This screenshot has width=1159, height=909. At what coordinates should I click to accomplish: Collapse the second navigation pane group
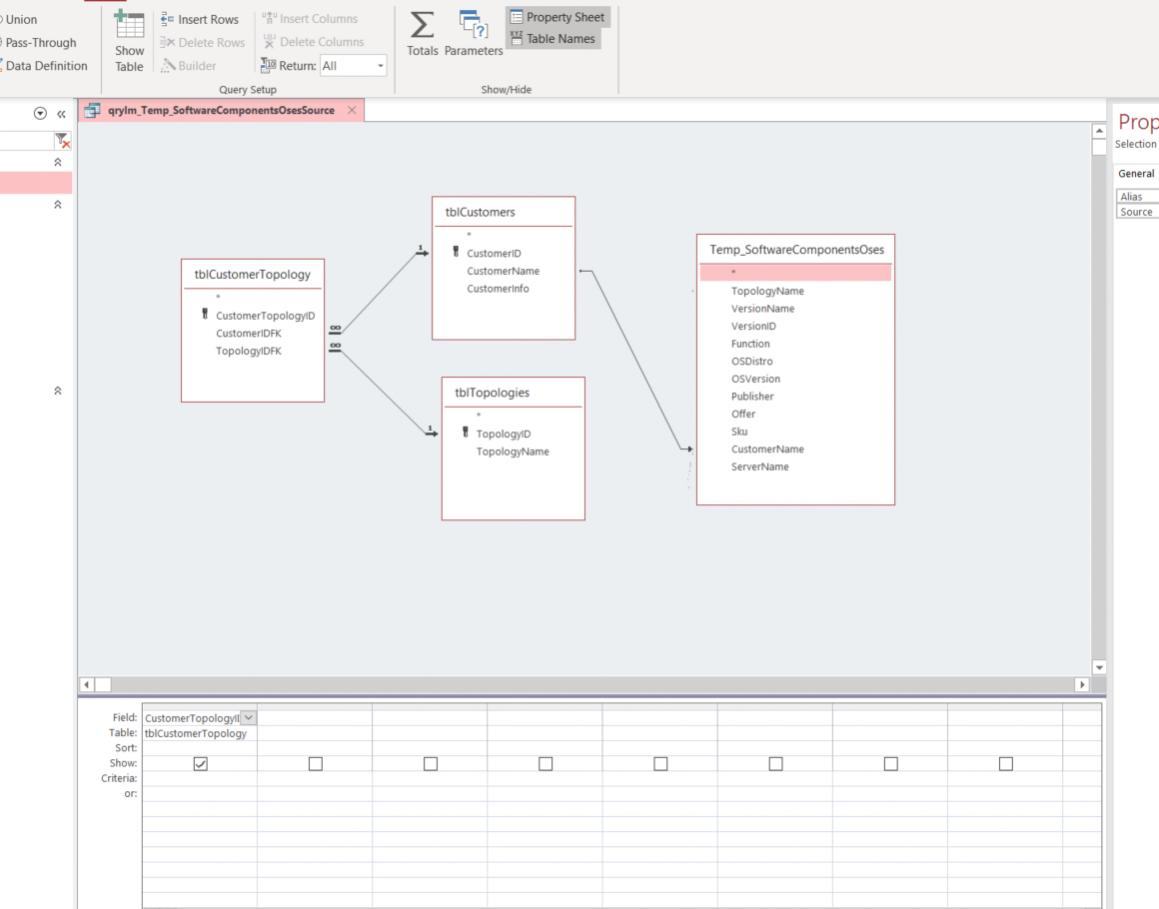coord(58,205)
